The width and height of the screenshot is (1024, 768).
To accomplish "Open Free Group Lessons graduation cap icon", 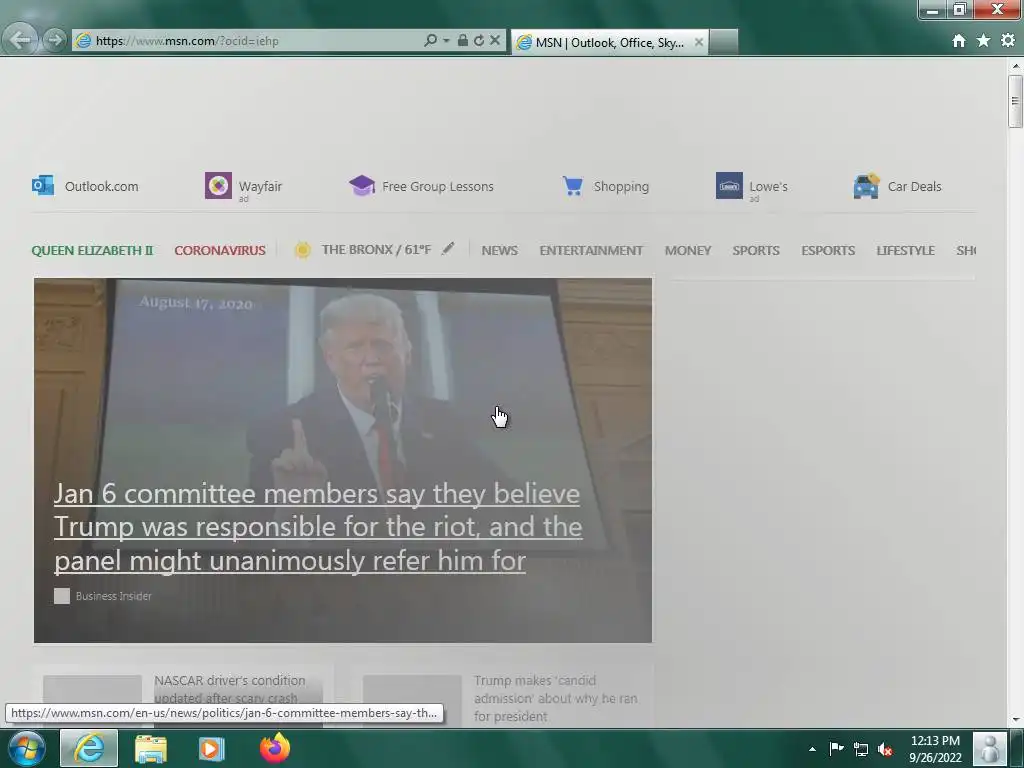I will click(x=362, y=185).
